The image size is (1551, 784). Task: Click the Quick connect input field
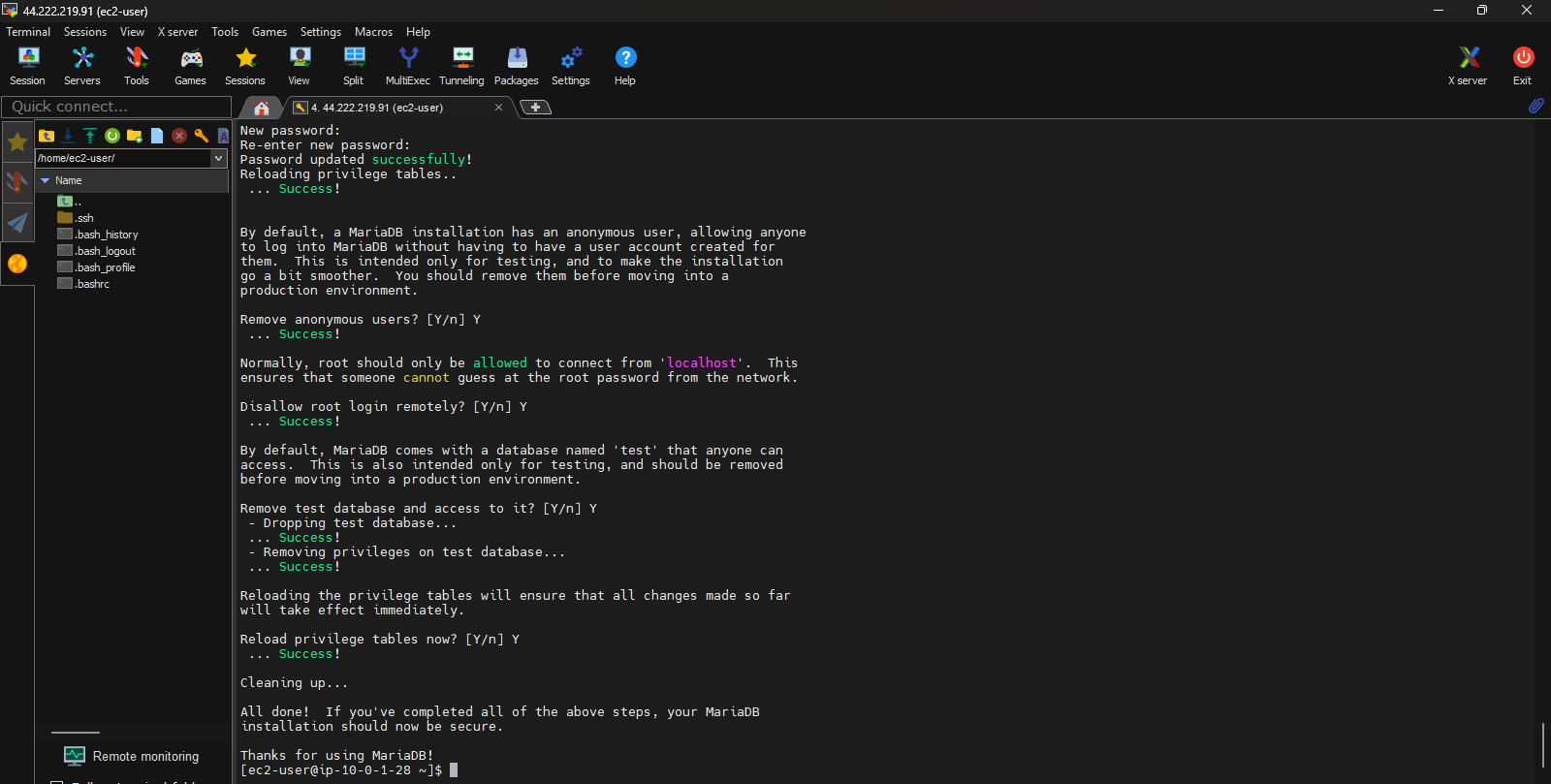click(x=116, y=107)
